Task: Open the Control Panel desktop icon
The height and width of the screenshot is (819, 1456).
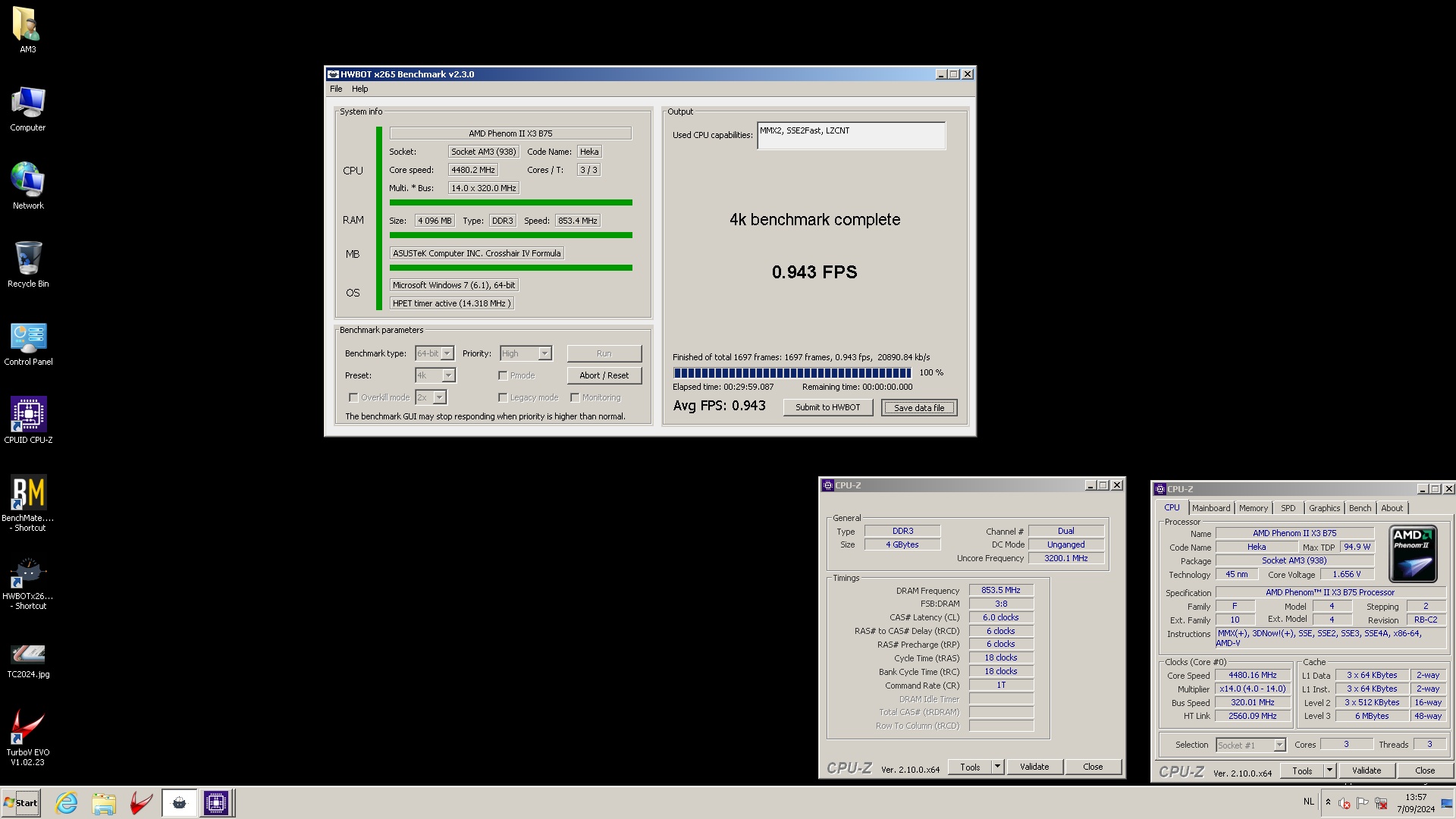Action: [28, 344]
